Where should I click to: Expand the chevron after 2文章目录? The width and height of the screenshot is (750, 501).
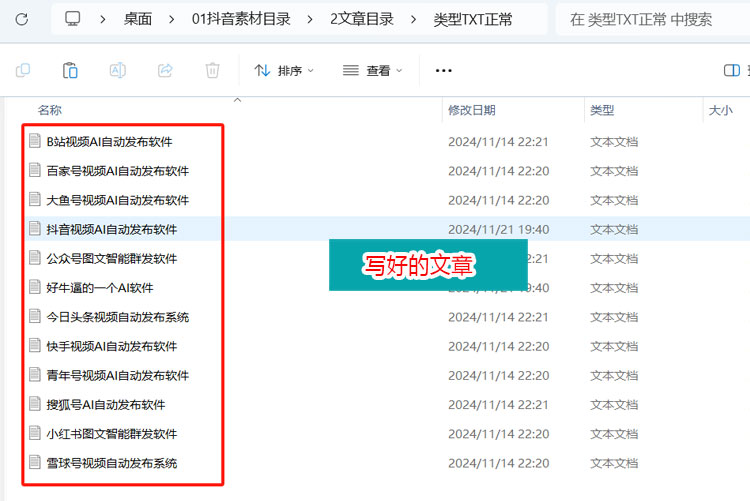[413, 19]
